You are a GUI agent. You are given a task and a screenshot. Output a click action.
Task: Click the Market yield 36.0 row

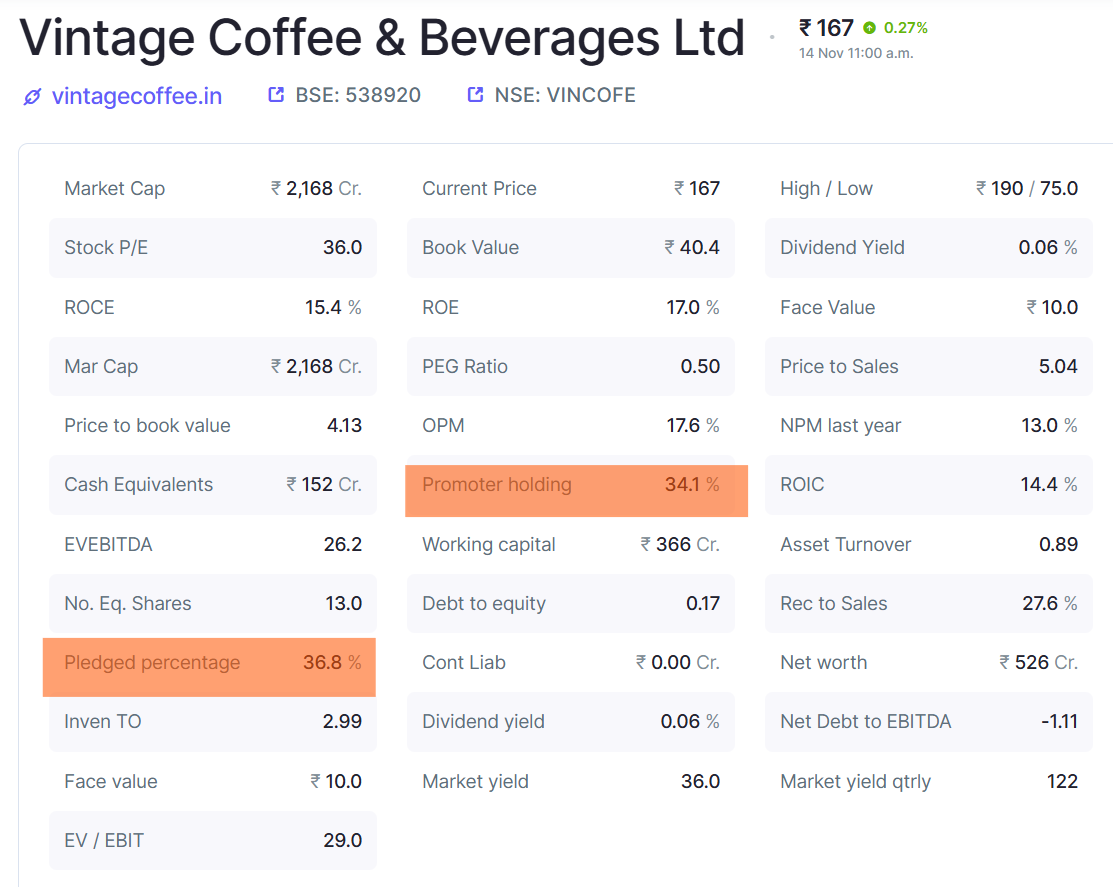[x=571, y=781]
